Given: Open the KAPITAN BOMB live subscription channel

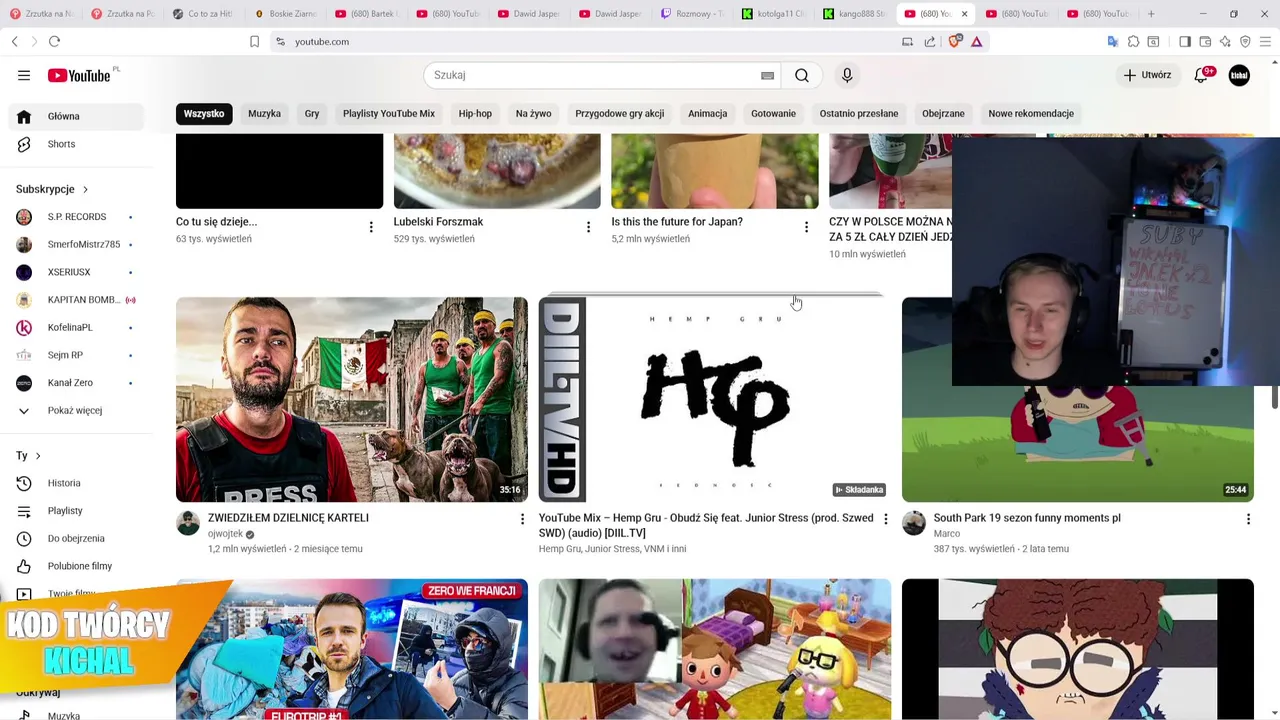Looking at the screenshot, I should click(x=76, y=300).
